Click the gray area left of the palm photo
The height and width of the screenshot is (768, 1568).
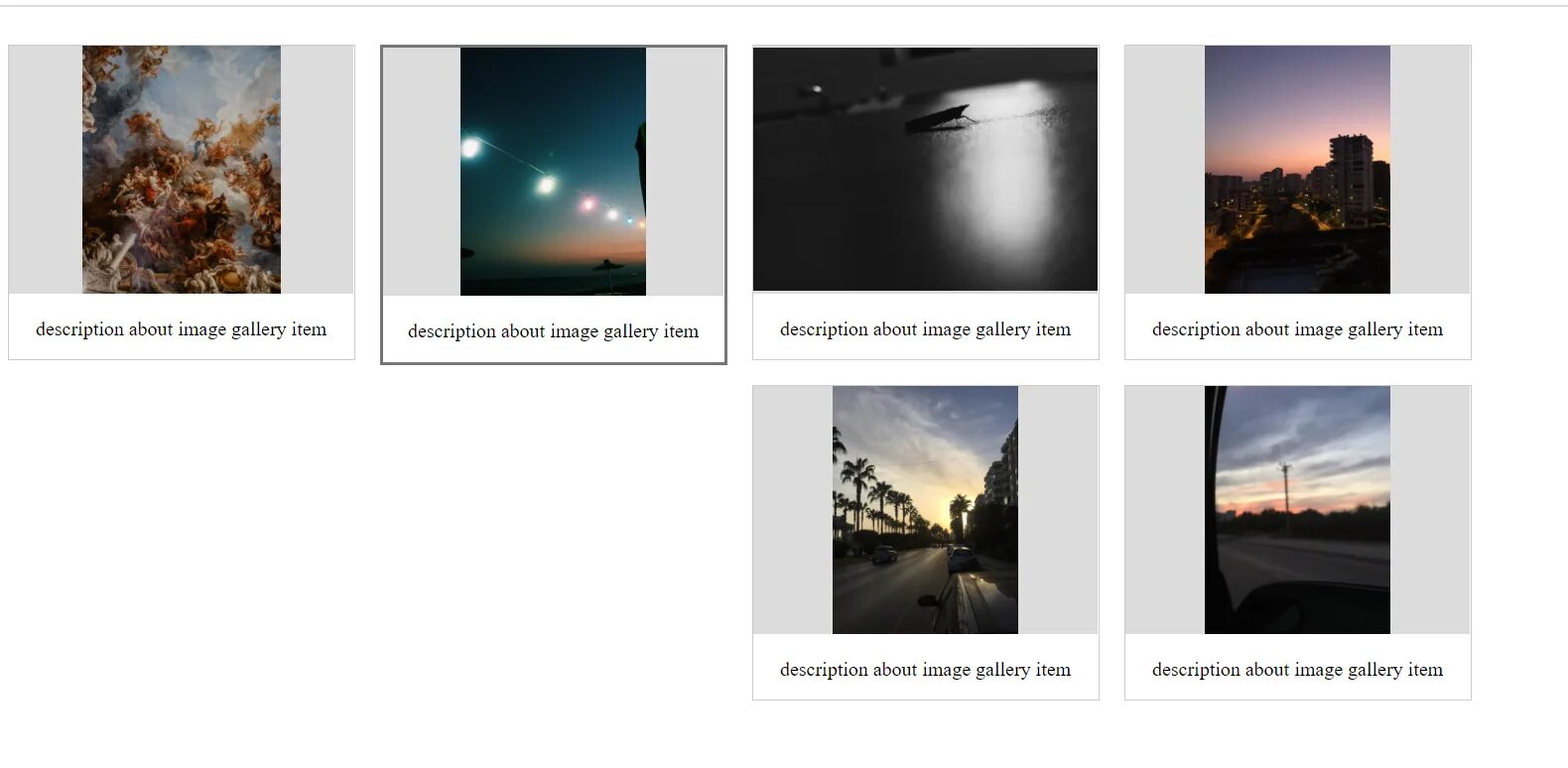793,510
